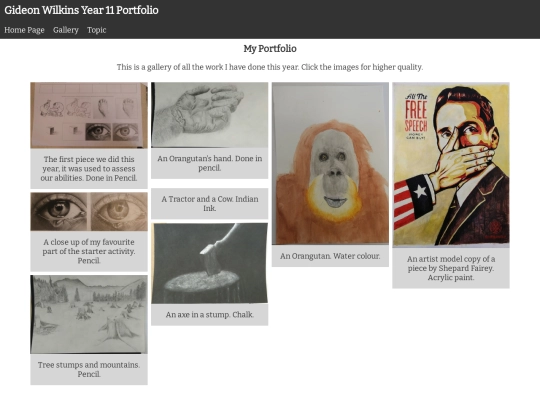The height and width of the screenshot is (405, 540).
Task: Go to the Gallery page
Action: coord(66,30)
